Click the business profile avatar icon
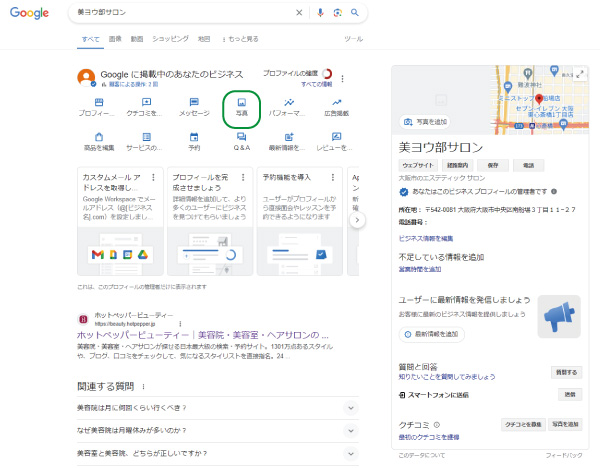Screen dimensions: 600x468 point(86,78)
